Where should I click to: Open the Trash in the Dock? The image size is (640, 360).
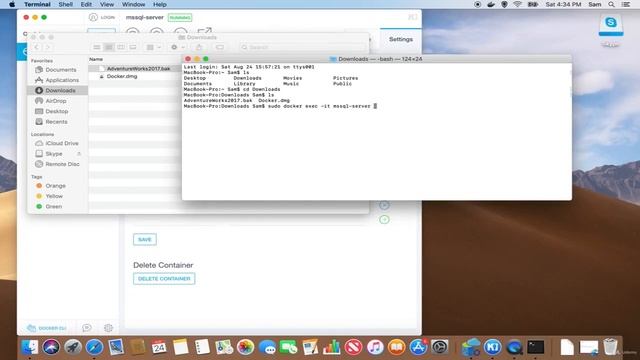point(610,347)
